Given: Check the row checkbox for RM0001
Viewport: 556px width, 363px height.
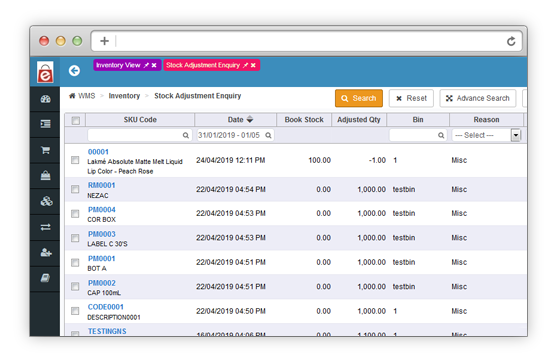Looking at the screenshot, I should [x=75, y=189].
